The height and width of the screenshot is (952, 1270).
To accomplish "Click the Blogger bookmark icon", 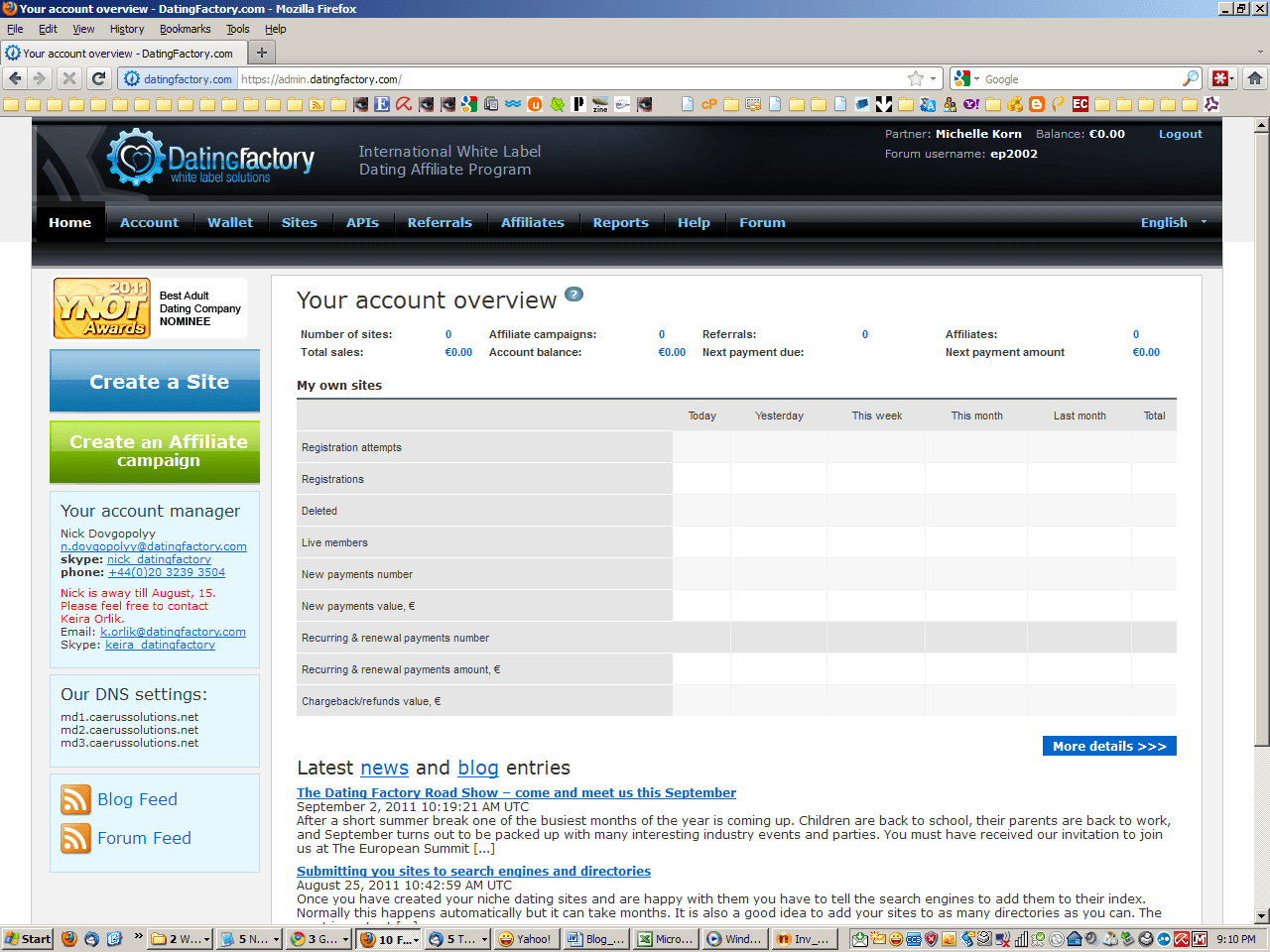I will tap(1038, 103).
